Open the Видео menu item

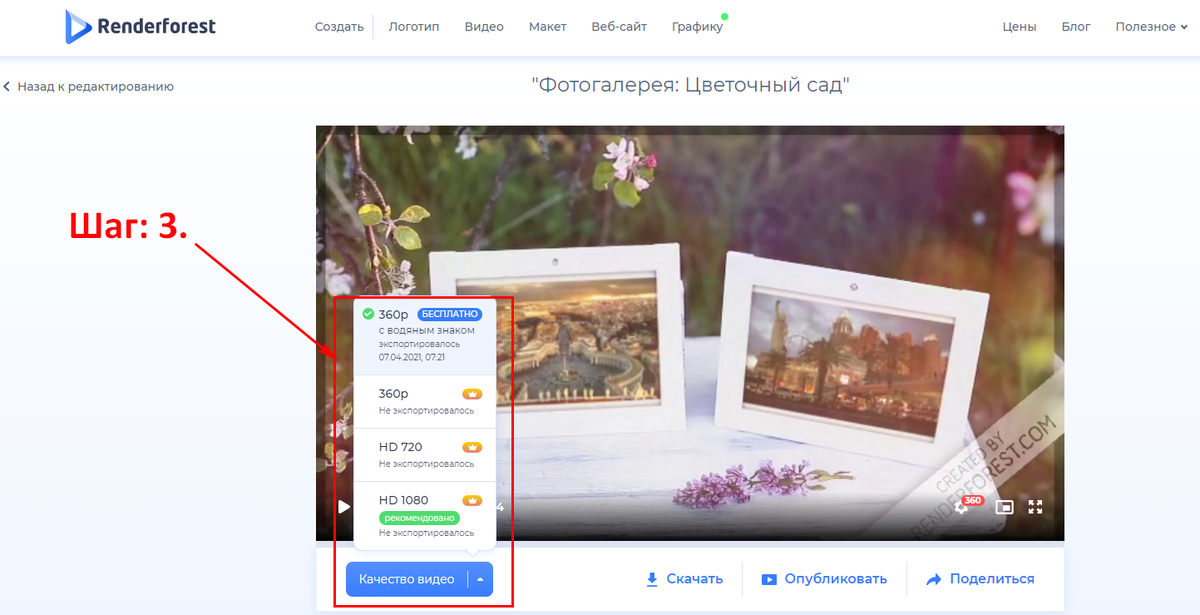[484, 27]
